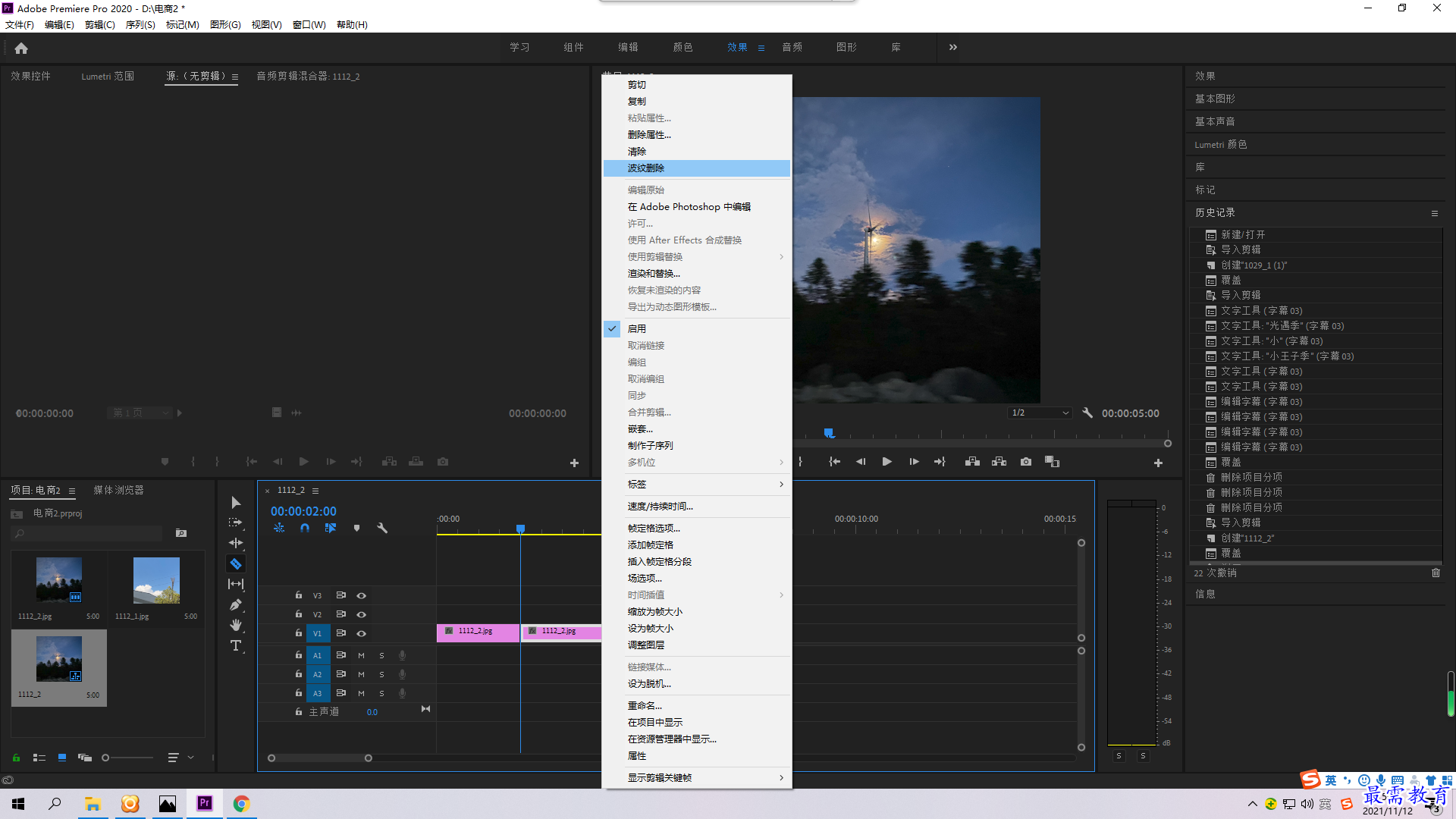Step back one frame in Program monitor
The image size is (1456, 819).
[x=861, y=462]
